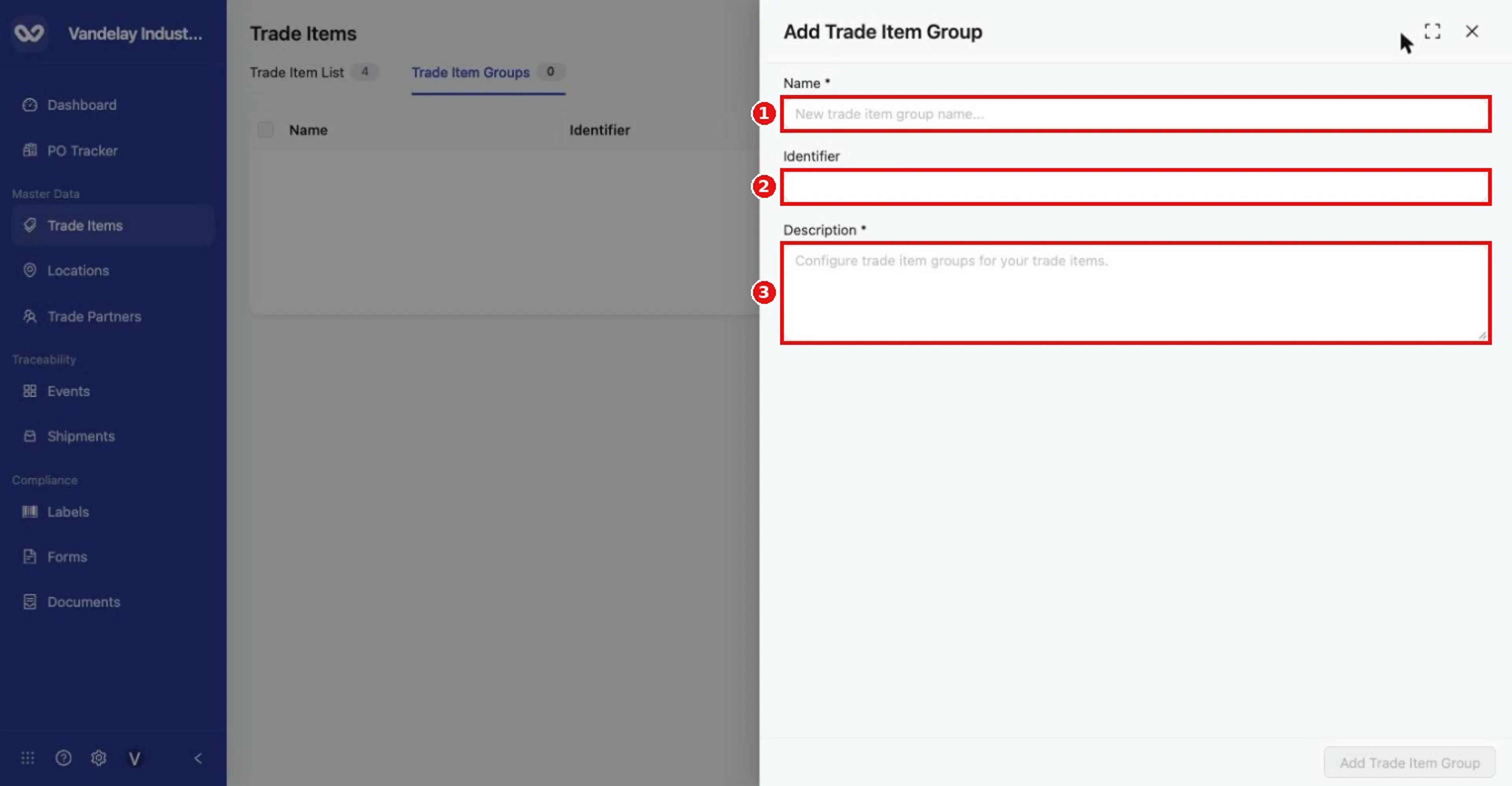Click the Identifier column header
This screenshot has height=786, width=1512.
click(x=599, y=130)
